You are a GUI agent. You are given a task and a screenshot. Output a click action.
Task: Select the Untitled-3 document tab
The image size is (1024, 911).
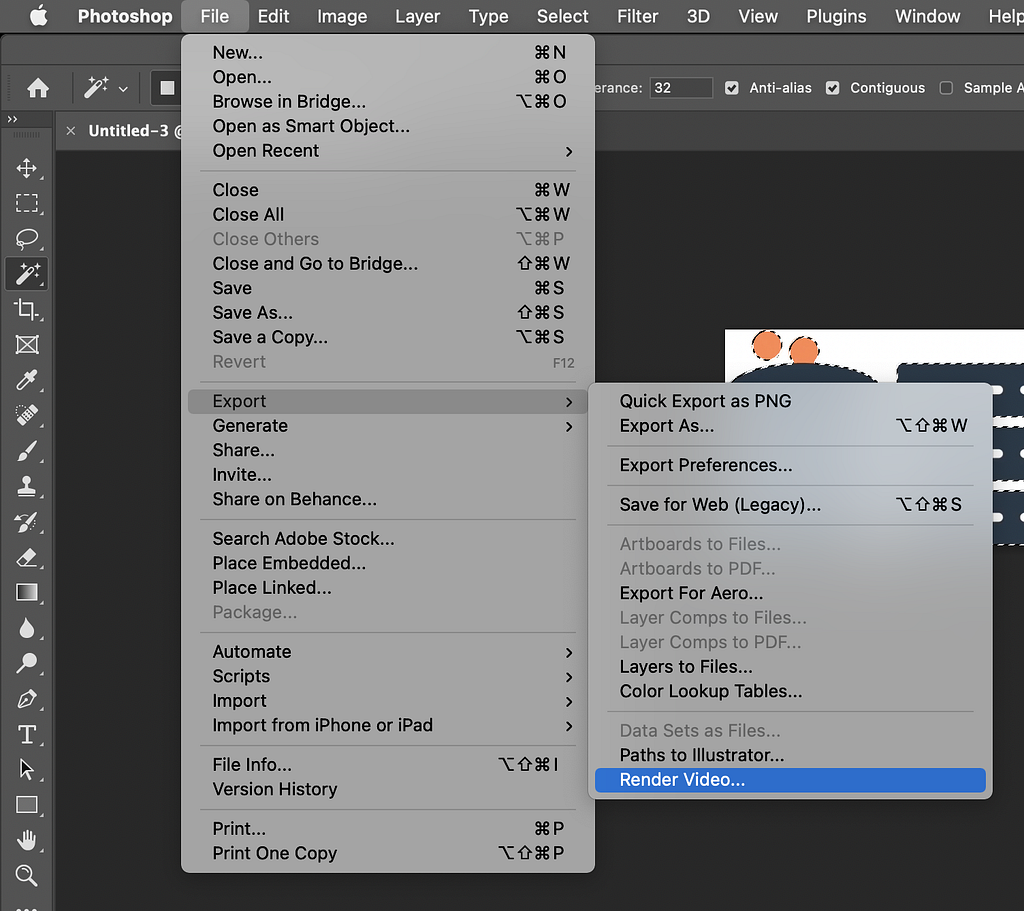[128, 131]
